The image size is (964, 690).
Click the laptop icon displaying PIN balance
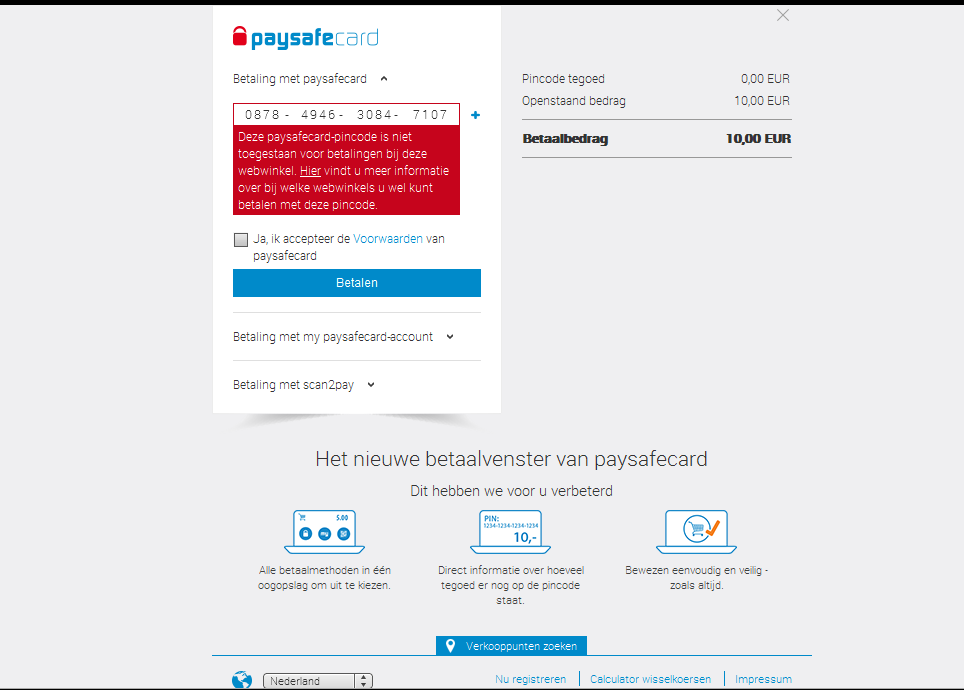510,532
